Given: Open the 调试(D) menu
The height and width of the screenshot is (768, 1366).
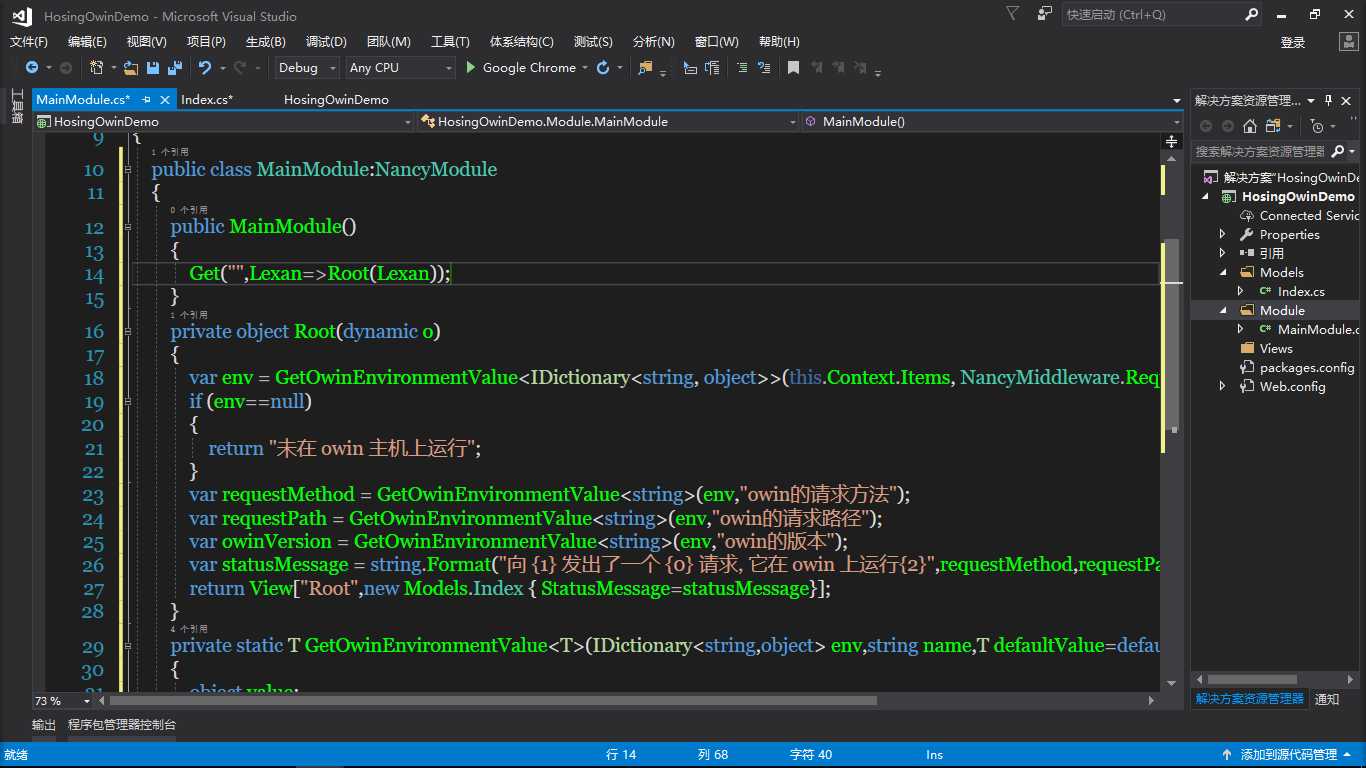Looking at the screenshot, I should click(326, 42).
